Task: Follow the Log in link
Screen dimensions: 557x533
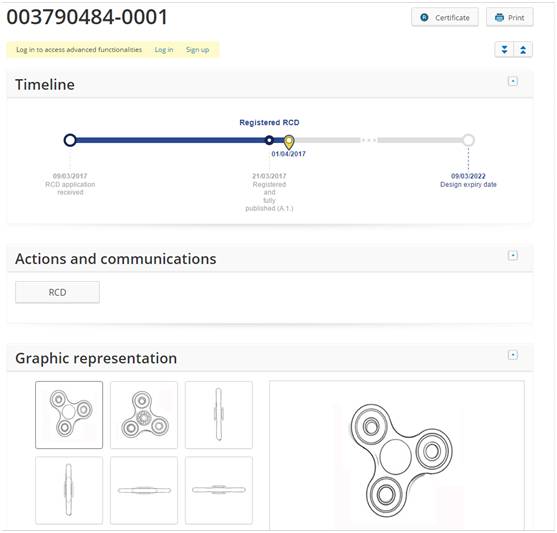Action: [164, 50]
